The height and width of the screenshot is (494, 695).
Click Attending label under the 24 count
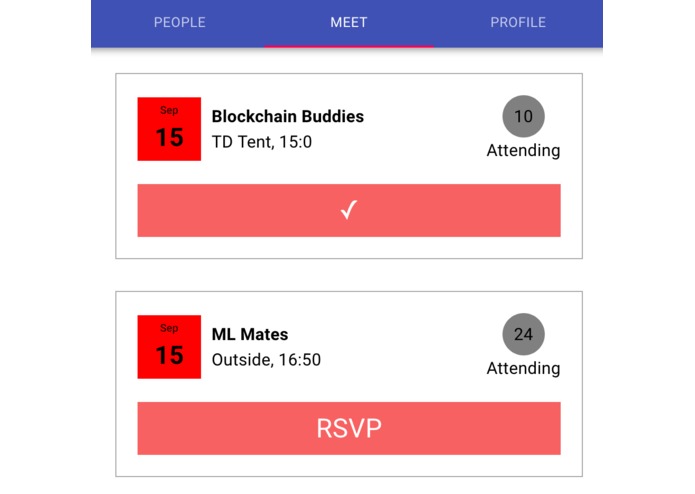[523, 369]
